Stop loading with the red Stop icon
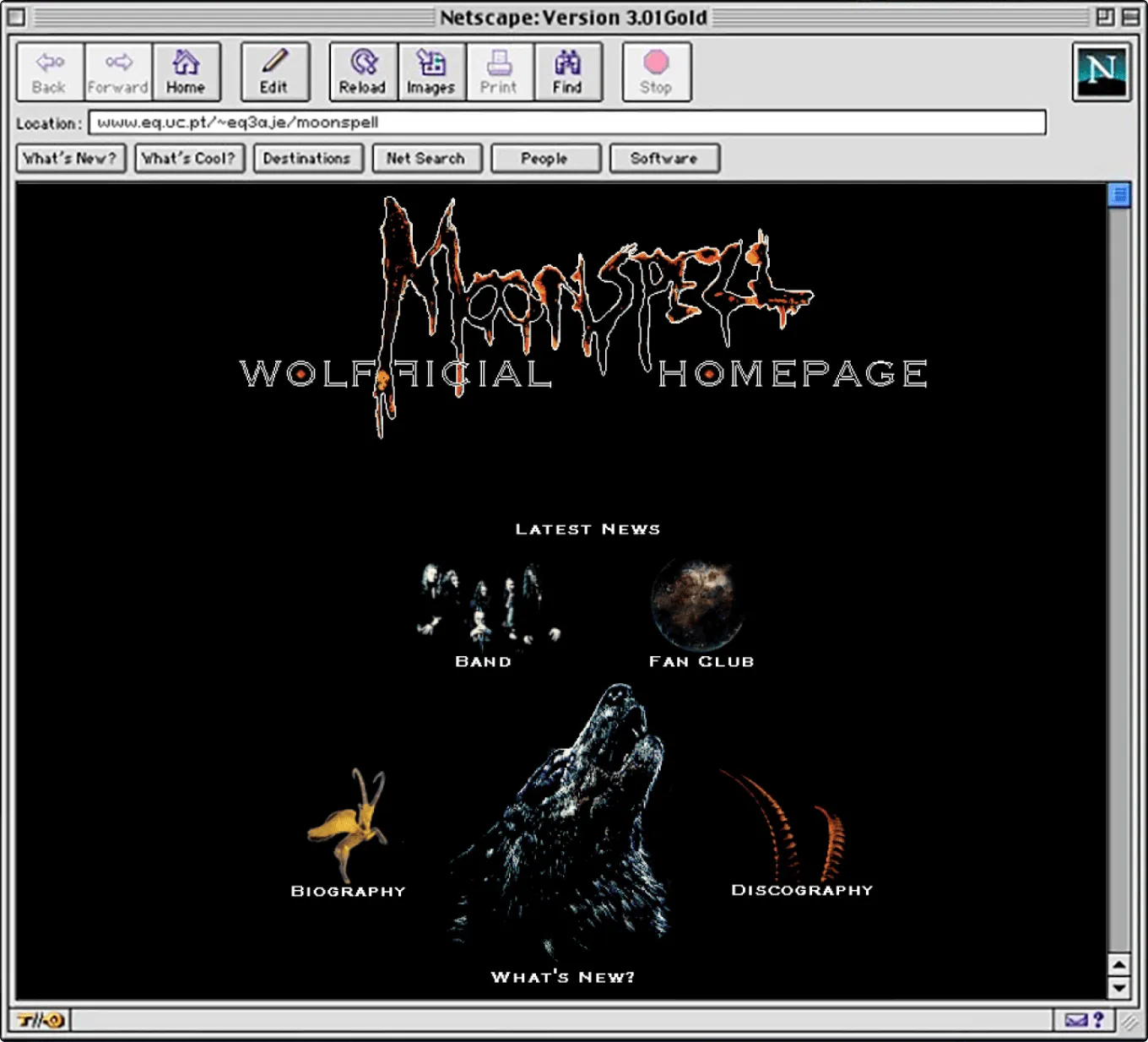The height and width of the screenshot is (1042, 1148). click(656, 73)
